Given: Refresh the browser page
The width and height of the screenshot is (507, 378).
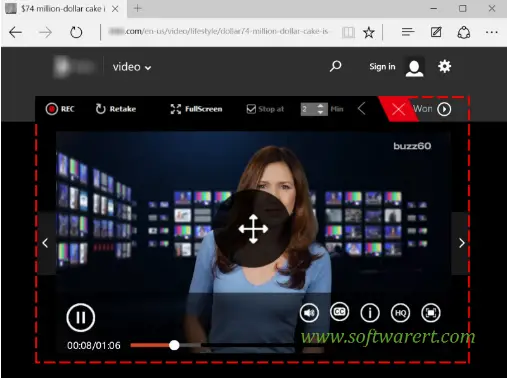Looking at the screenshot, I should [x=76, y=32].
